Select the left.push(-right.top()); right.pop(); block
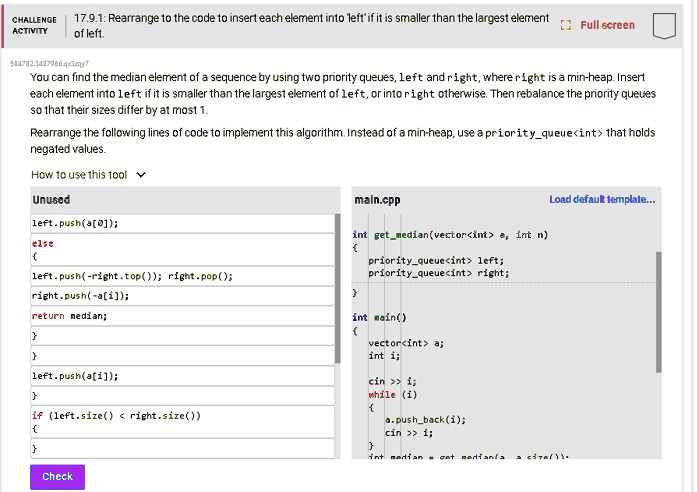 (x=182, y=276)
